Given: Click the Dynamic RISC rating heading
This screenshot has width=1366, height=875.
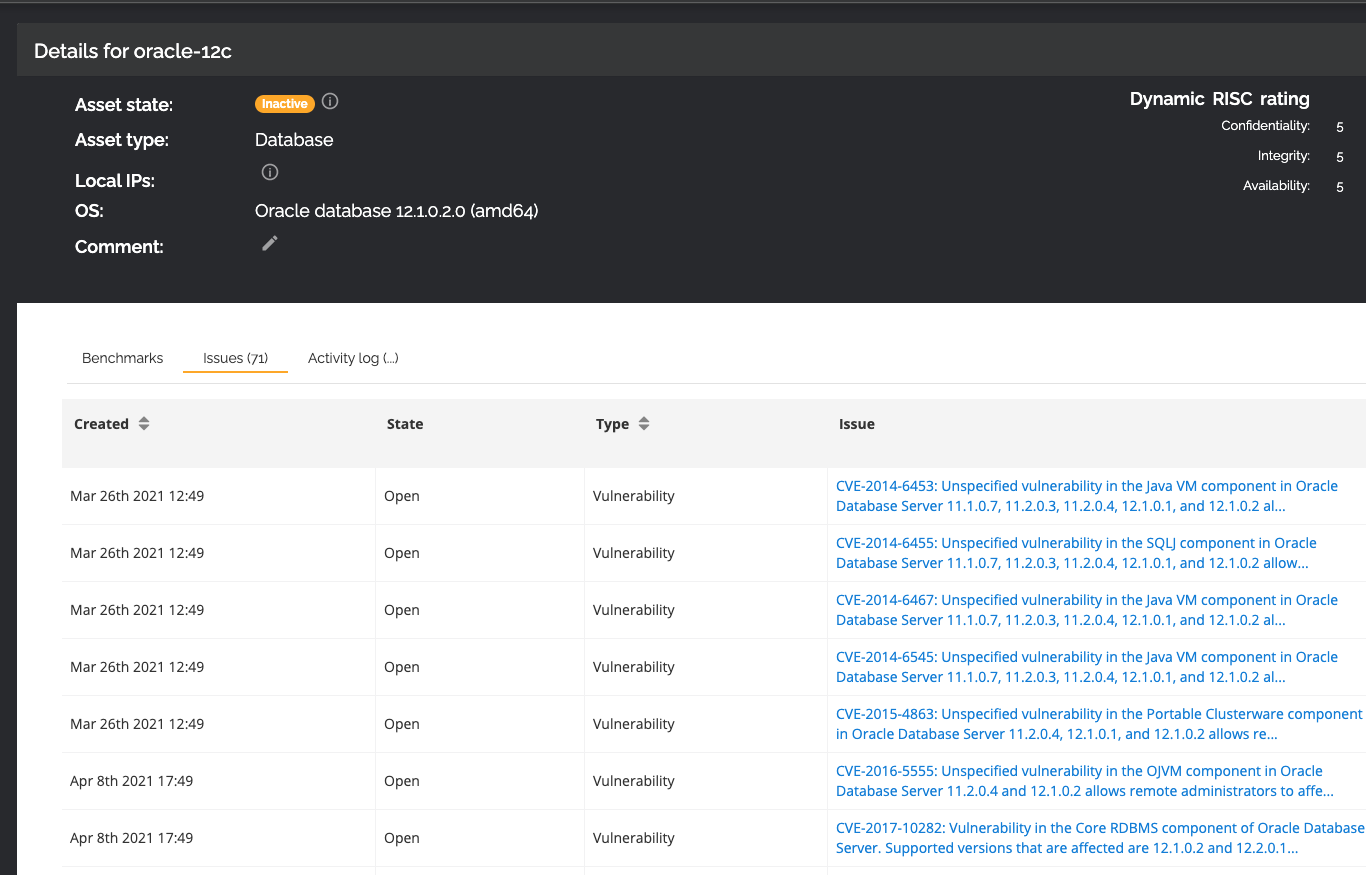Looking at the screenshot, I should tap(1219, 99).
